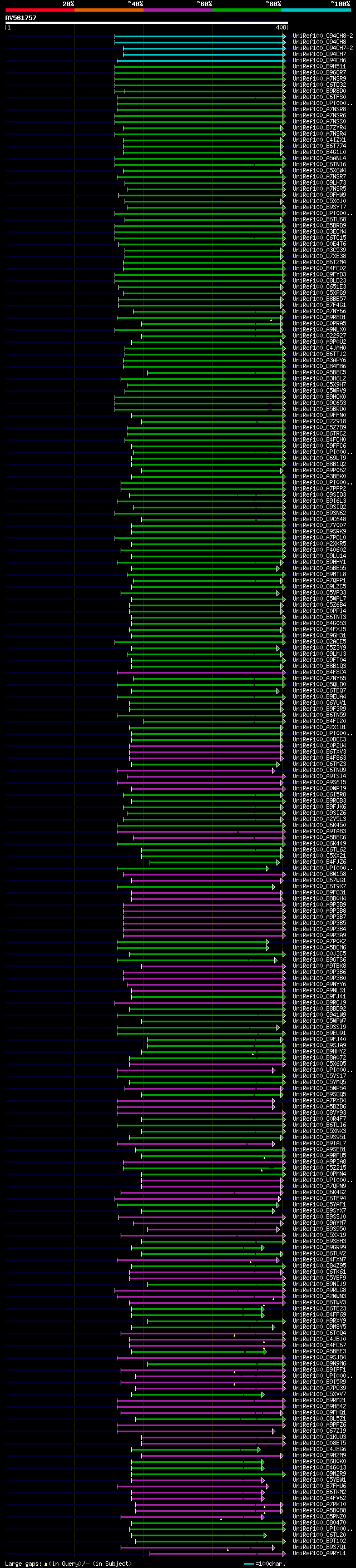Image resolution: width=356 pixels, height=1568 pixels.
Task: Click the cyan ~100% identity legend segment
Action: (x=316, y=10)
